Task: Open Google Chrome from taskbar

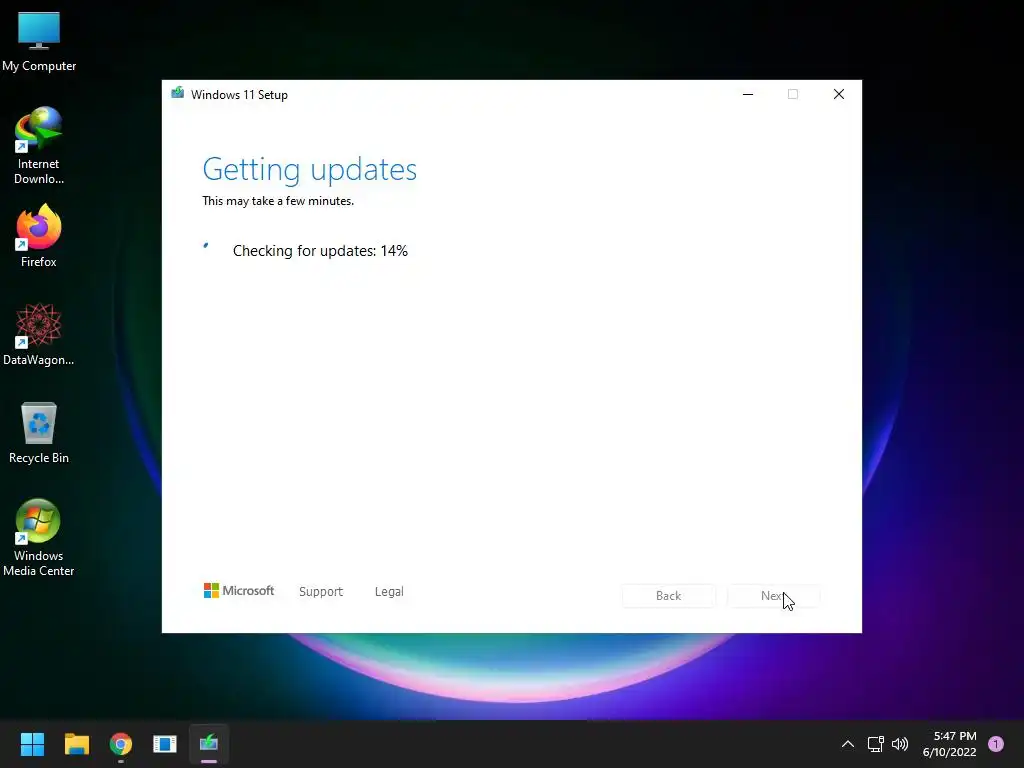Action: point(121,744)
